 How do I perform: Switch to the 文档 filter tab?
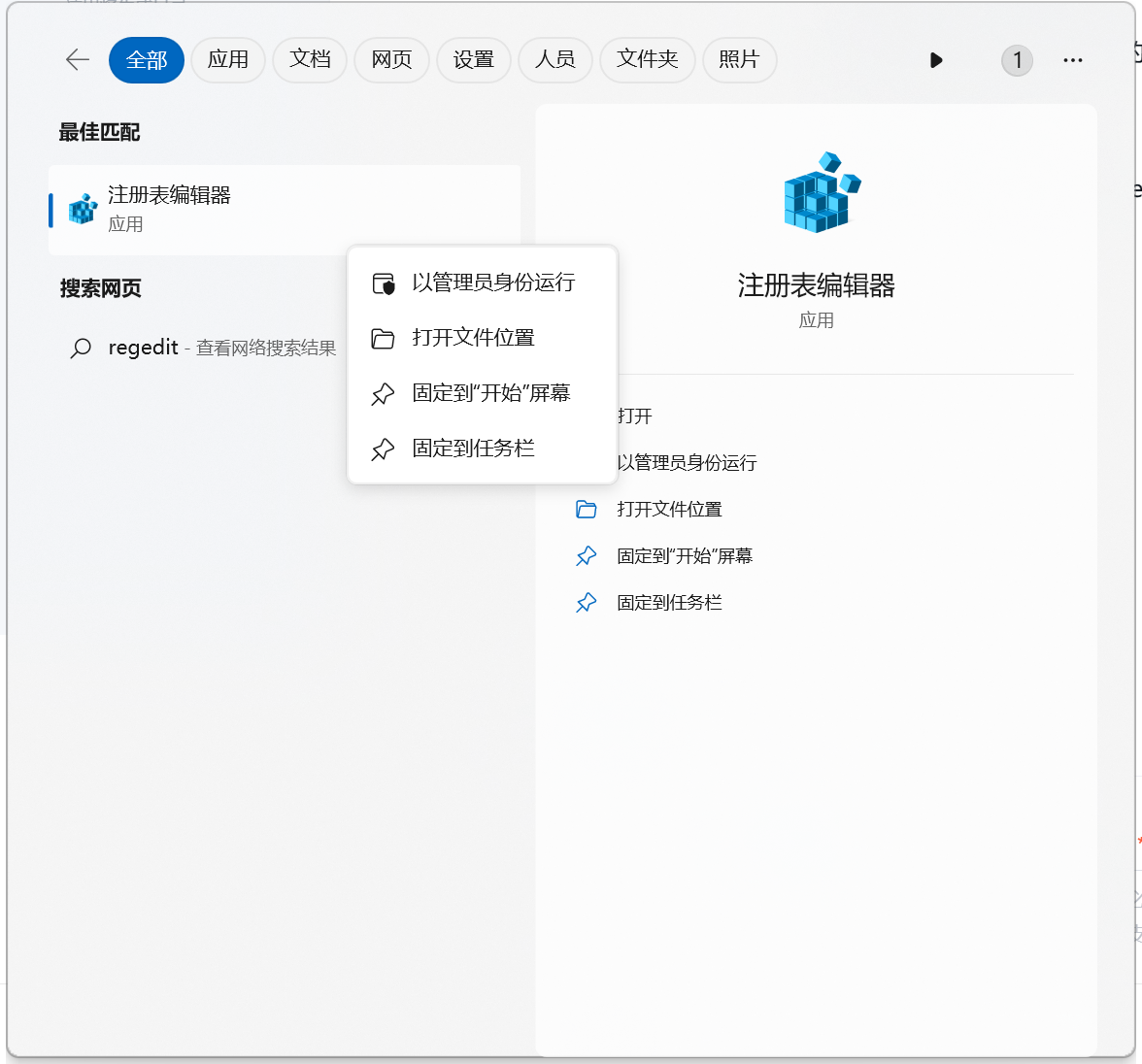[x=310, y=60]
